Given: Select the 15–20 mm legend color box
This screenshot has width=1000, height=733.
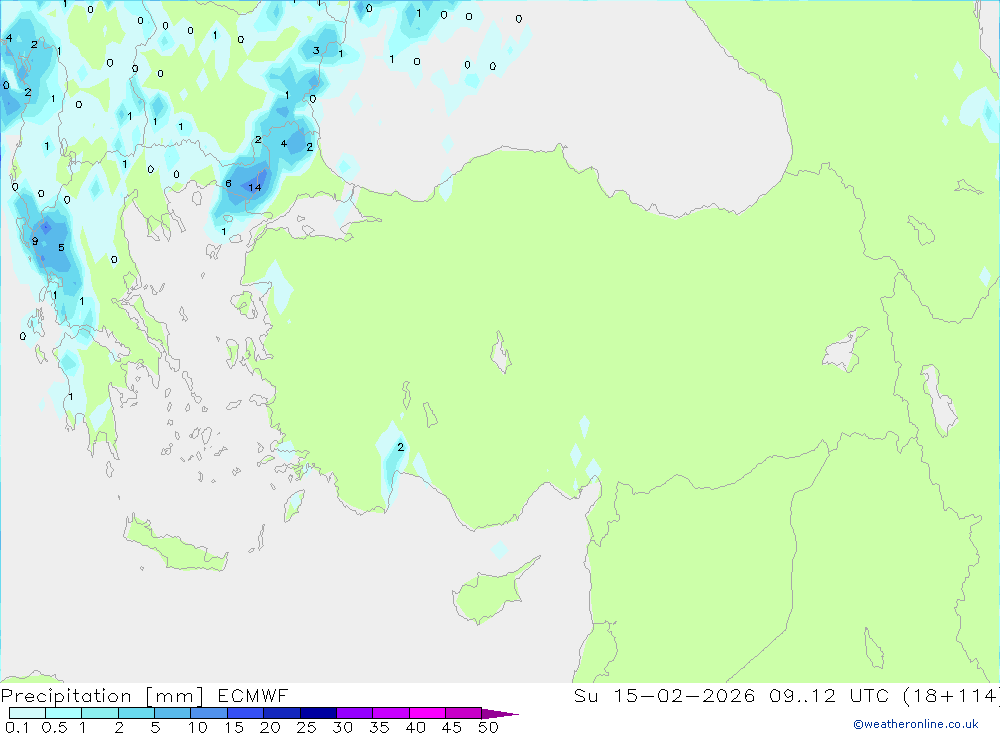Looking at the screenshot, I should point(245,713).
